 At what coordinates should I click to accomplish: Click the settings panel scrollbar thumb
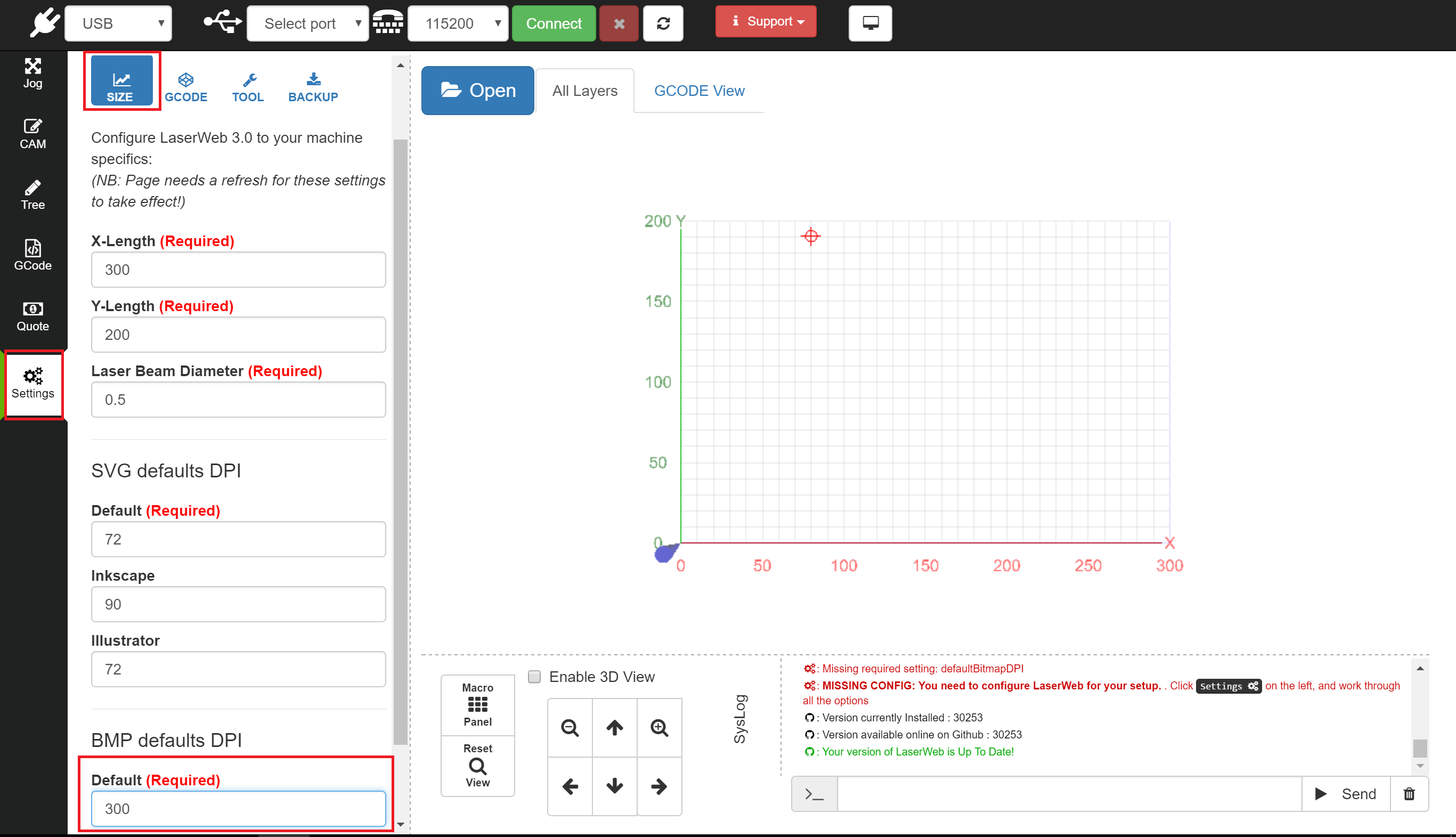(401, 441)
